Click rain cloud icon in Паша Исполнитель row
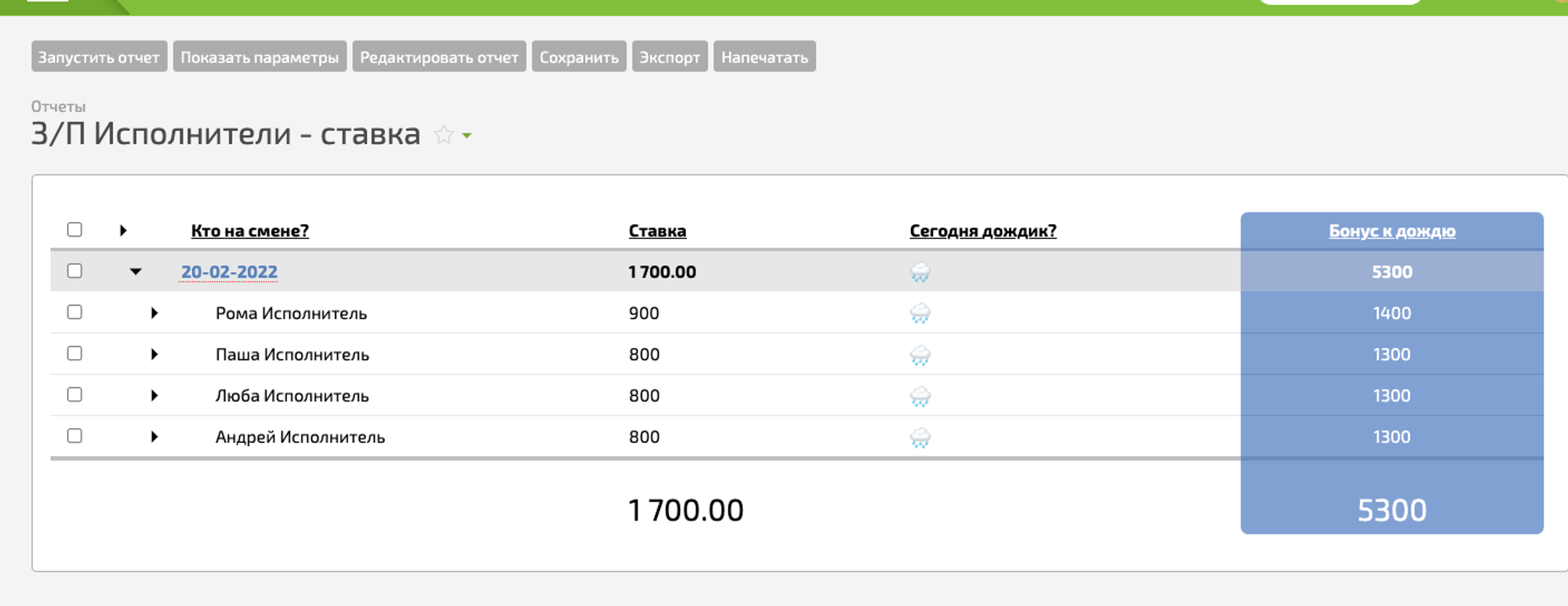Image resolution: width=1568 pixels, height=606 pixels. click(x=920, y=355)
